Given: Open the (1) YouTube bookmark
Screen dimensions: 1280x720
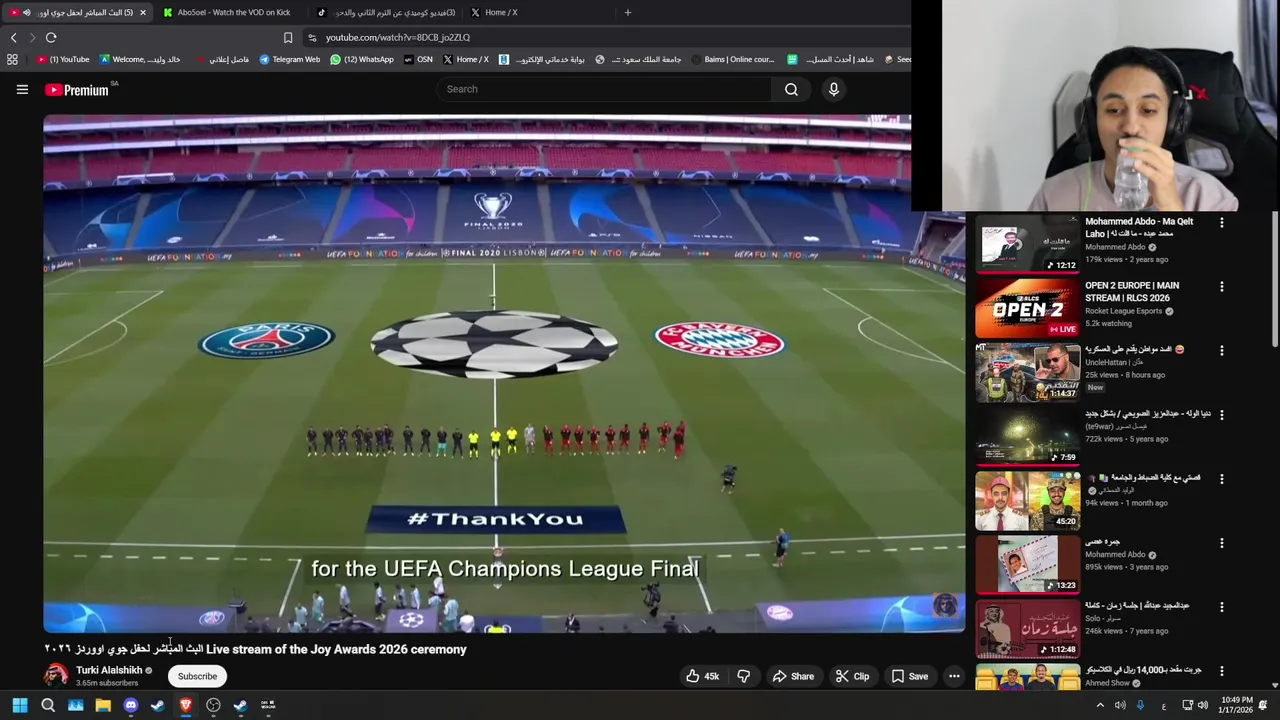Looking at the screenshot, I should (63, 59).
